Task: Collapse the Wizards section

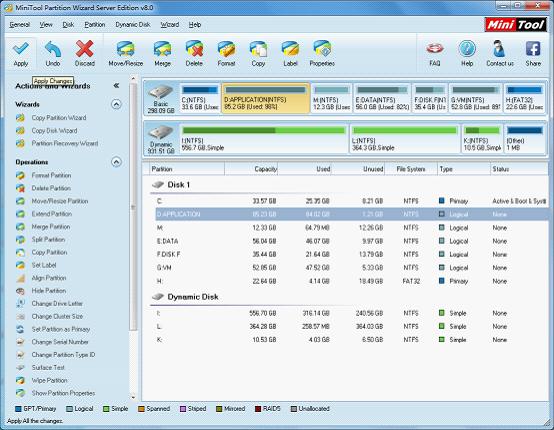Action: click(x=116, y=104)
